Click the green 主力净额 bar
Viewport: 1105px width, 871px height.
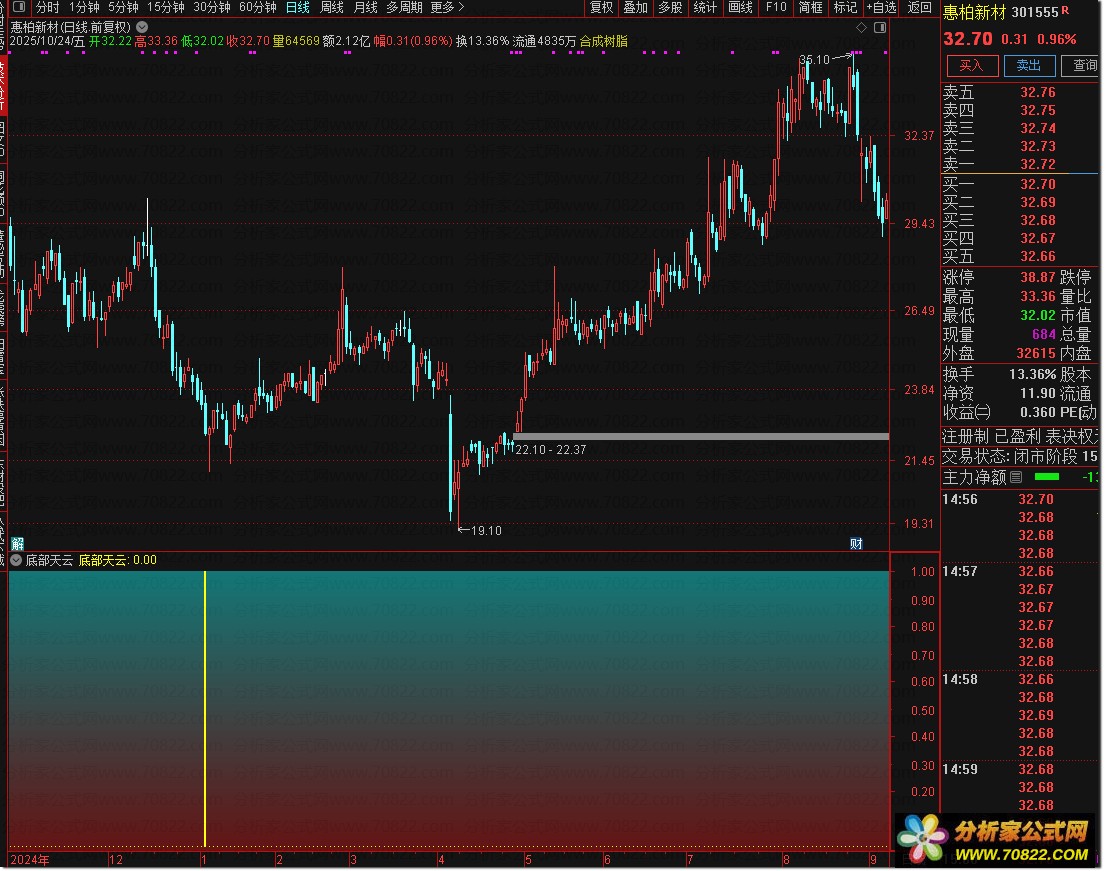tap(1047, 477)
